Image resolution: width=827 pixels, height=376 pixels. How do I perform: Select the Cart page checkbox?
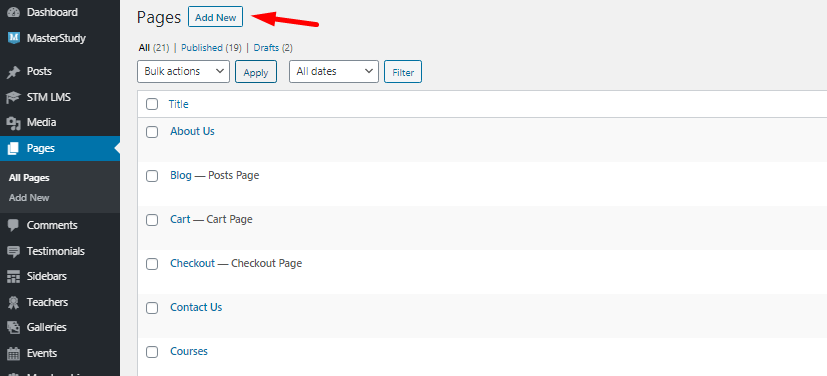152,220
